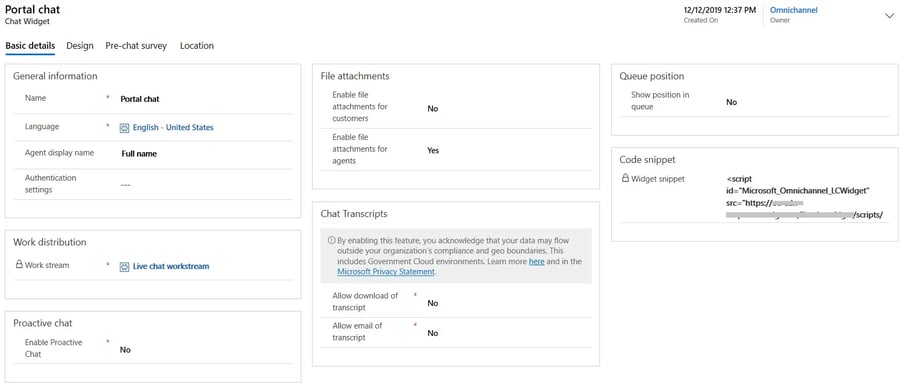
Task: Open the Omnichannel owner link
Action: [793, 10]
